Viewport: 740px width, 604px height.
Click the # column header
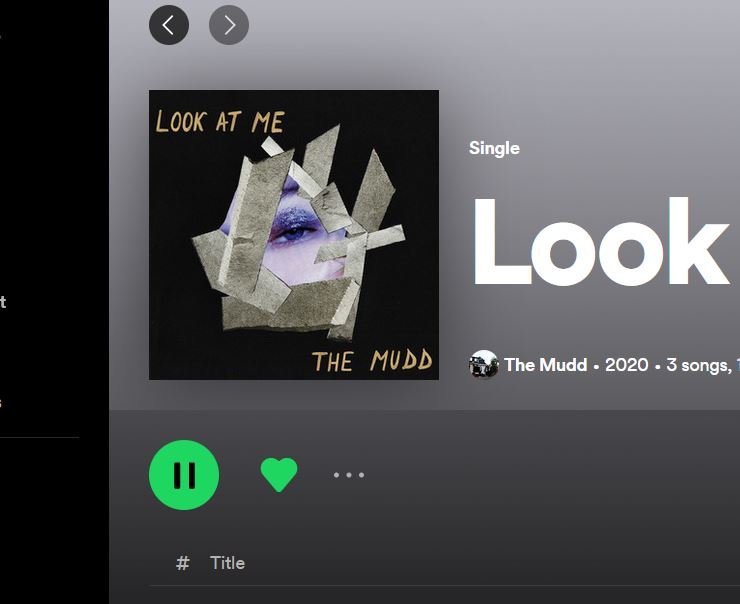[183, 563]
